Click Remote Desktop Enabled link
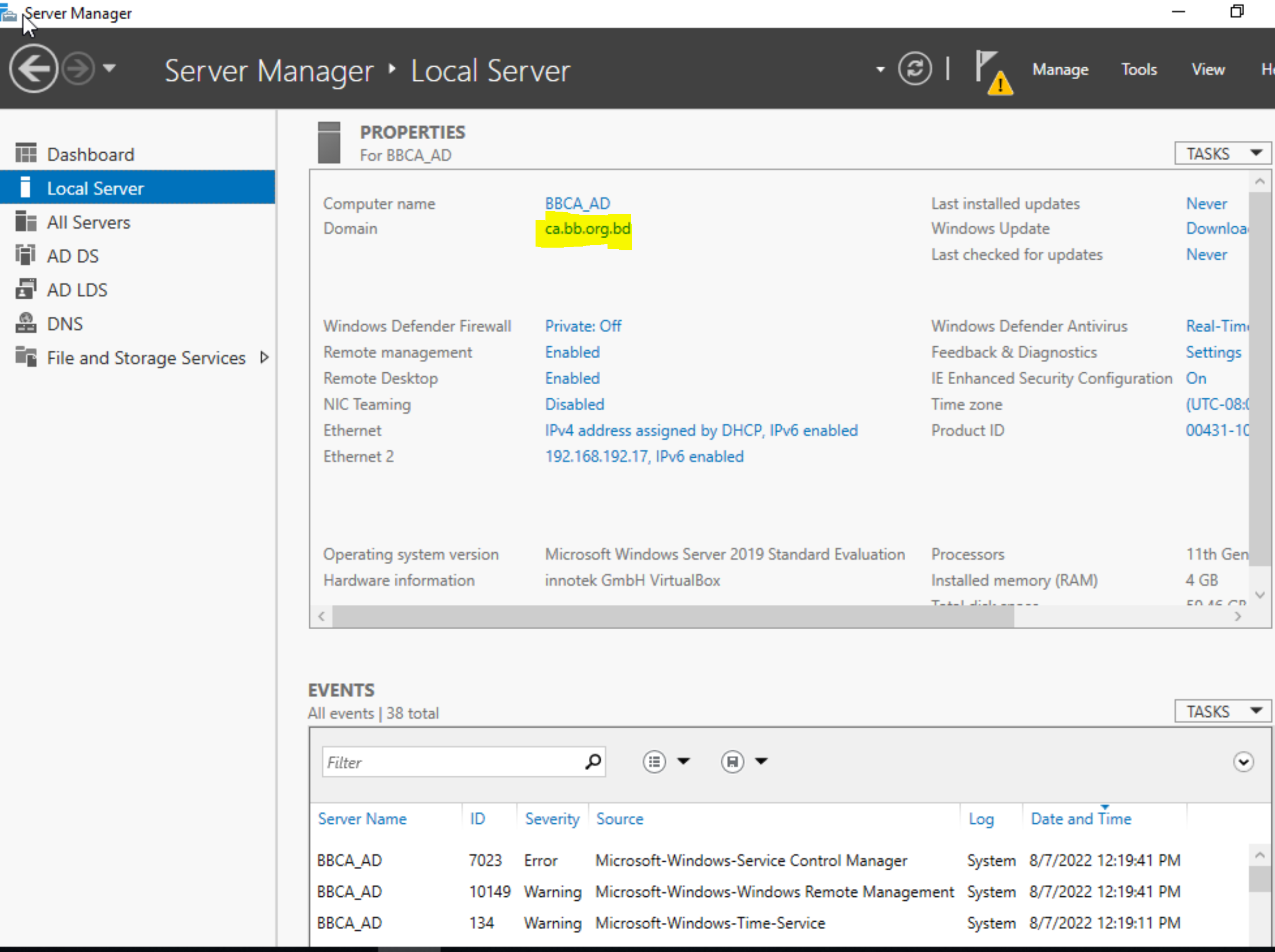Image resolution: width=1275 pixels, height=952 pixels. [573, 378]
